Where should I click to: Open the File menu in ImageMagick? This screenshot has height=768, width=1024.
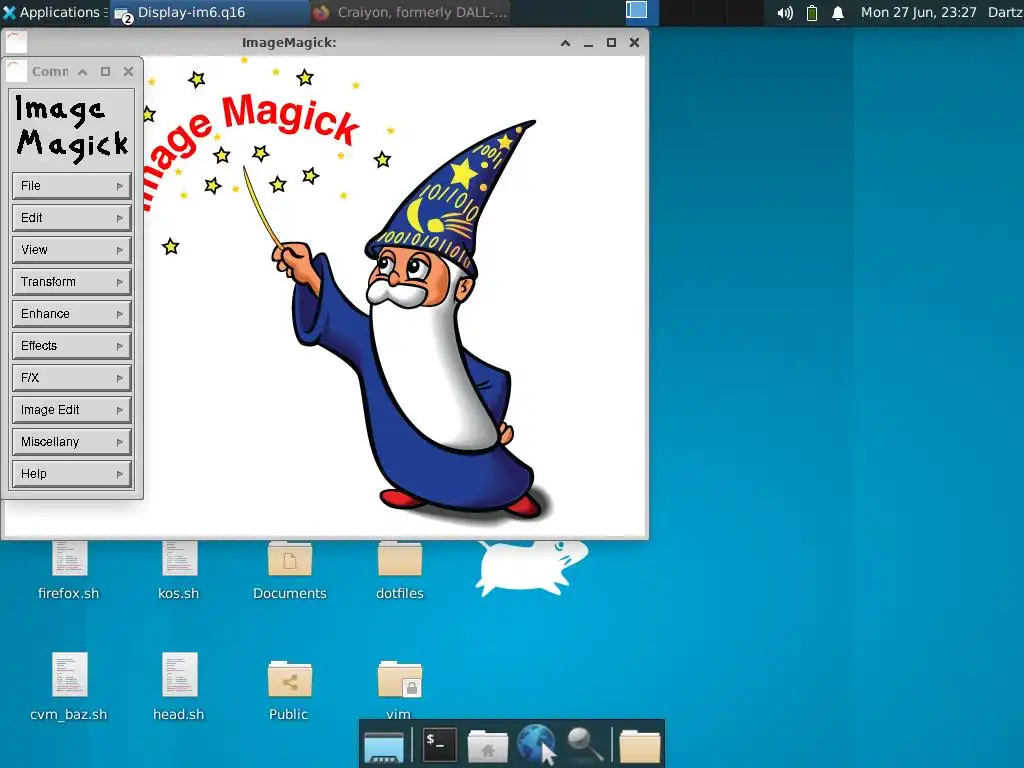coord(72,186)
